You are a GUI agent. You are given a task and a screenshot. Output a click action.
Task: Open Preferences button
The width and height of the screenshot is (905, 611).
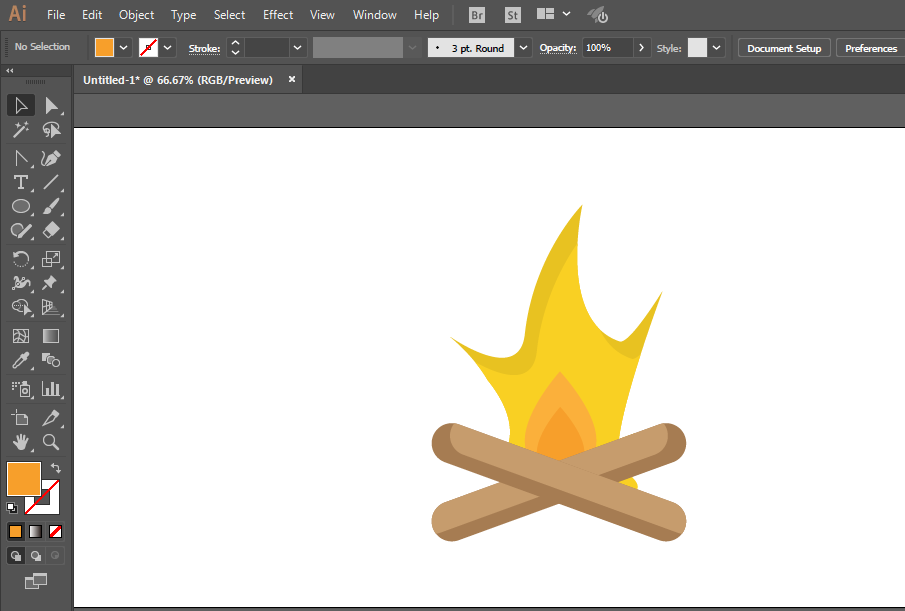tap(870, 48)
